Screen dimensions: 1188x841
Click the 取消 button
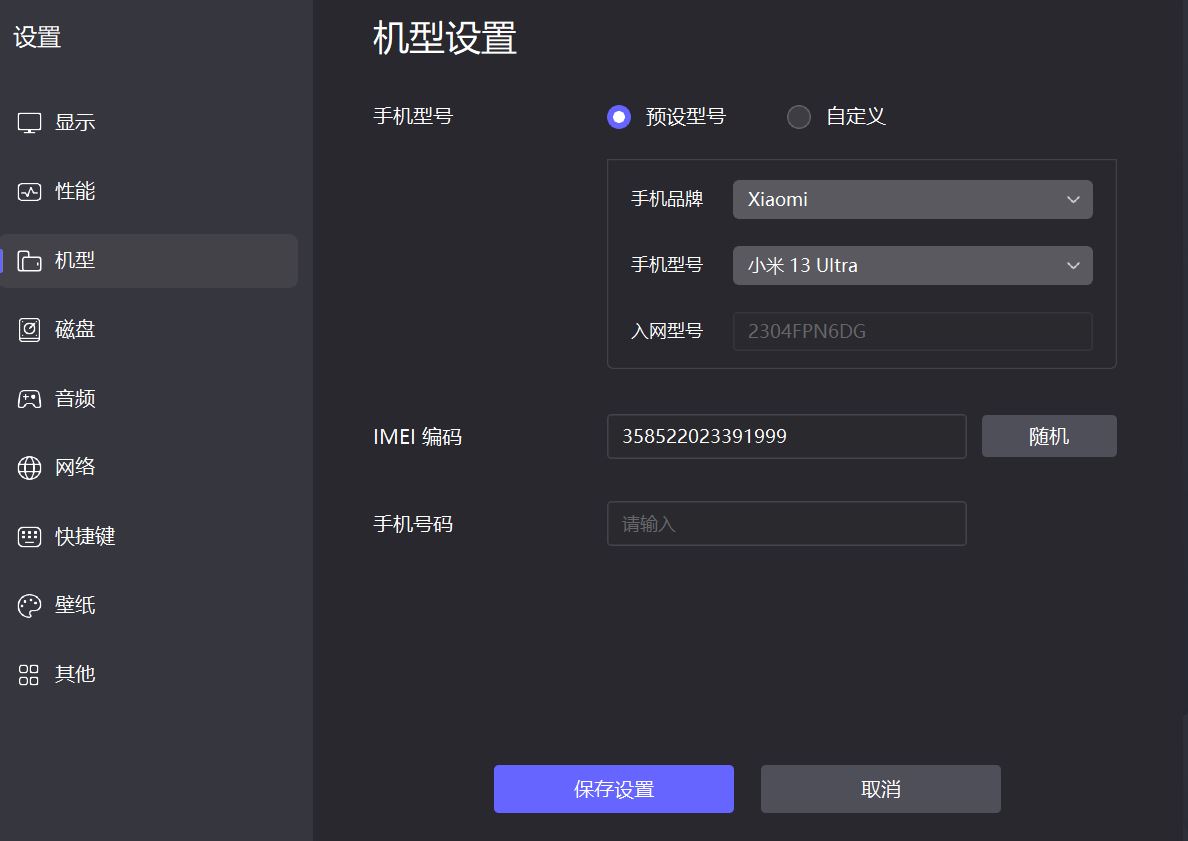click(x=880, y=789)
